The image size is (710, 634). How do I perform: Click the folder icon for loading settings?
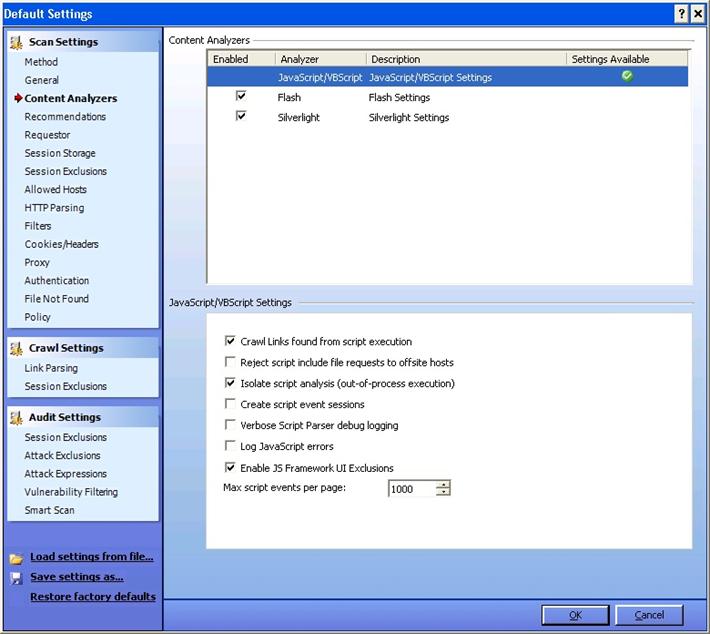[x=16, y=558]
